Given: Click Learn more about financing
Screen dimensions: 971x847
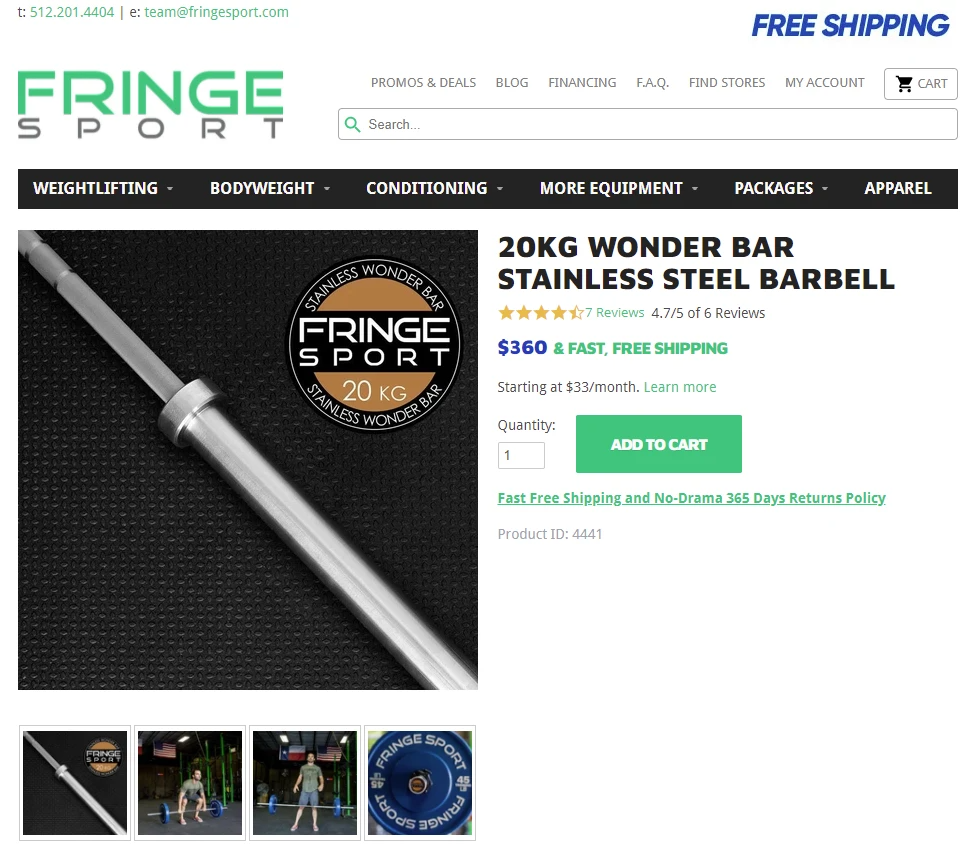Looking at the screenshot, I should pos(680,387).
